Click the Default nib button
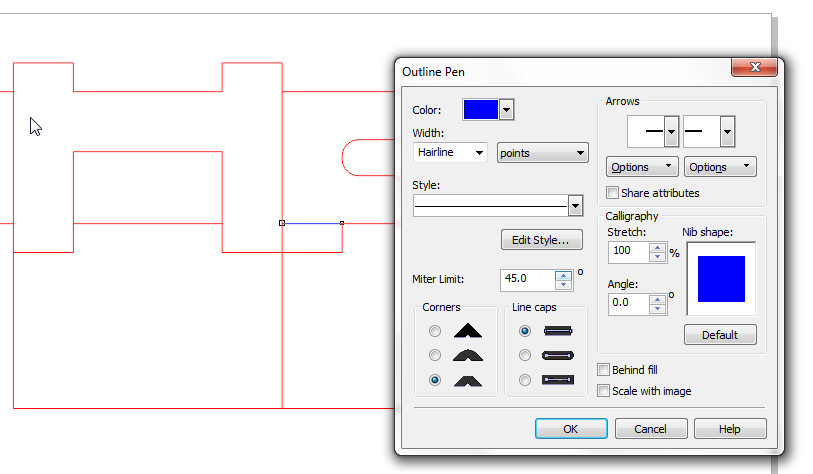This screenshot has height=474, width=813. [720, 335]
